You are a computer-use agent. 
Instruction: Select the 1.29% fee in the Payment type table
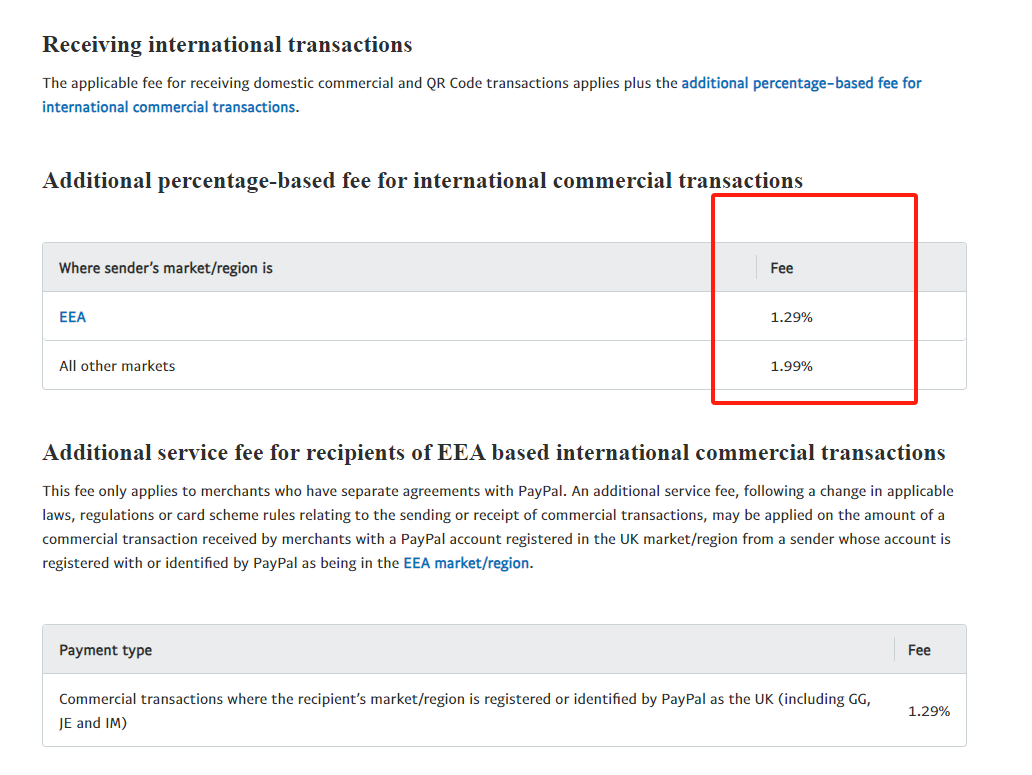point(929,711)
